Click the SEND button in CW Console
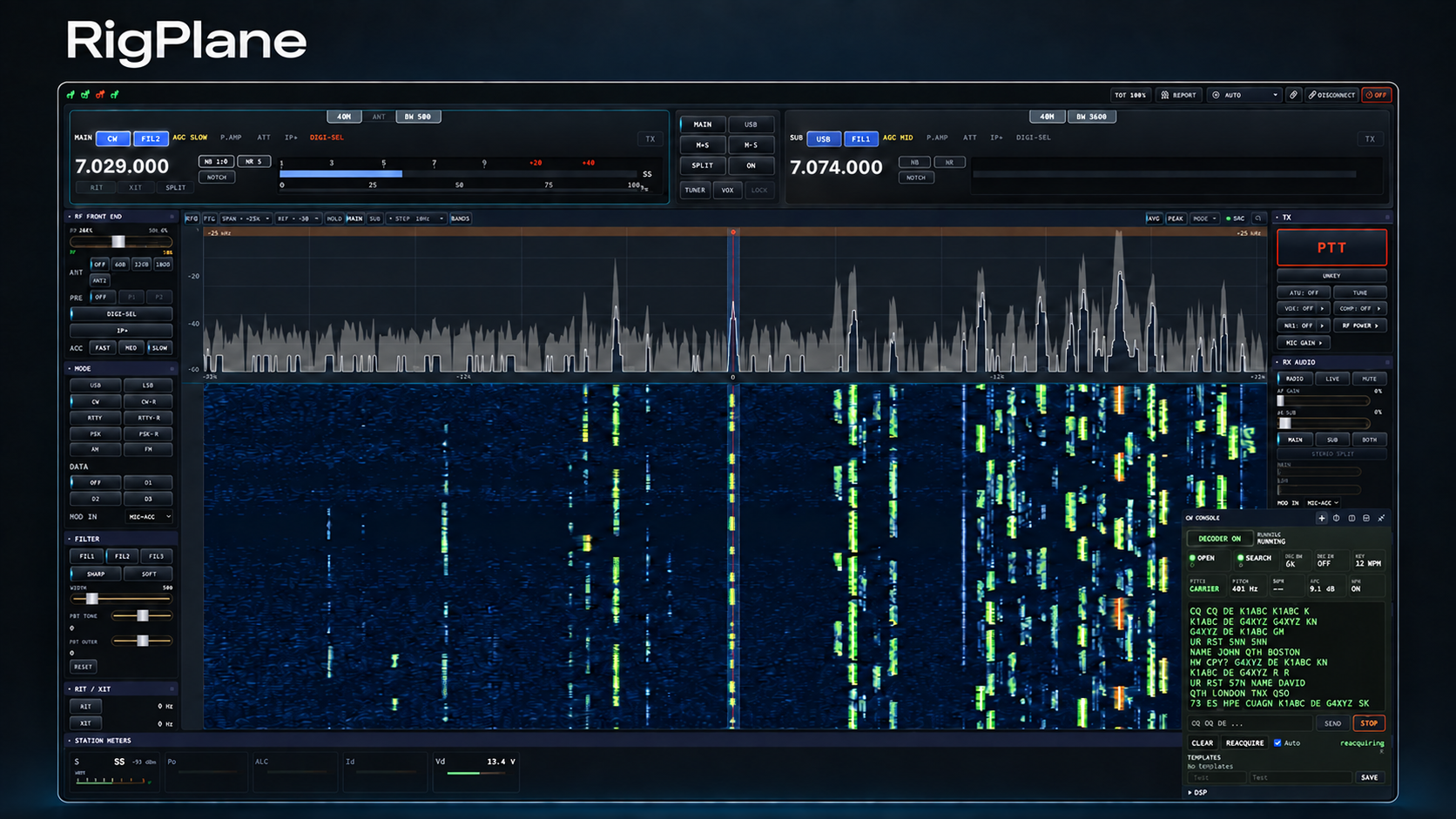The image size is (1456, 819). point(1332,723)
